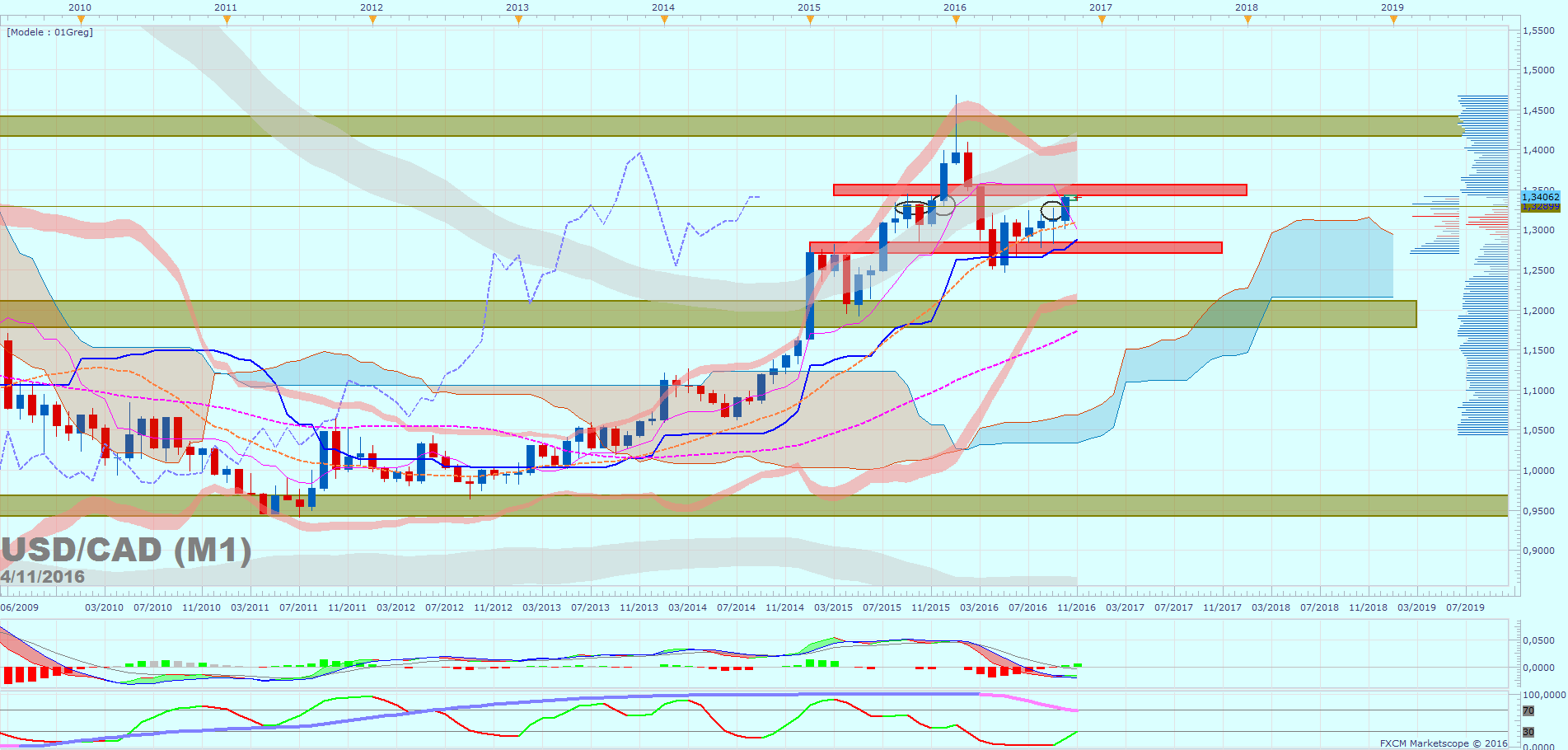This screenshot has width=1568, height=750.
Task: Click the 70 overbought level label
Action: coord(1528,710)
